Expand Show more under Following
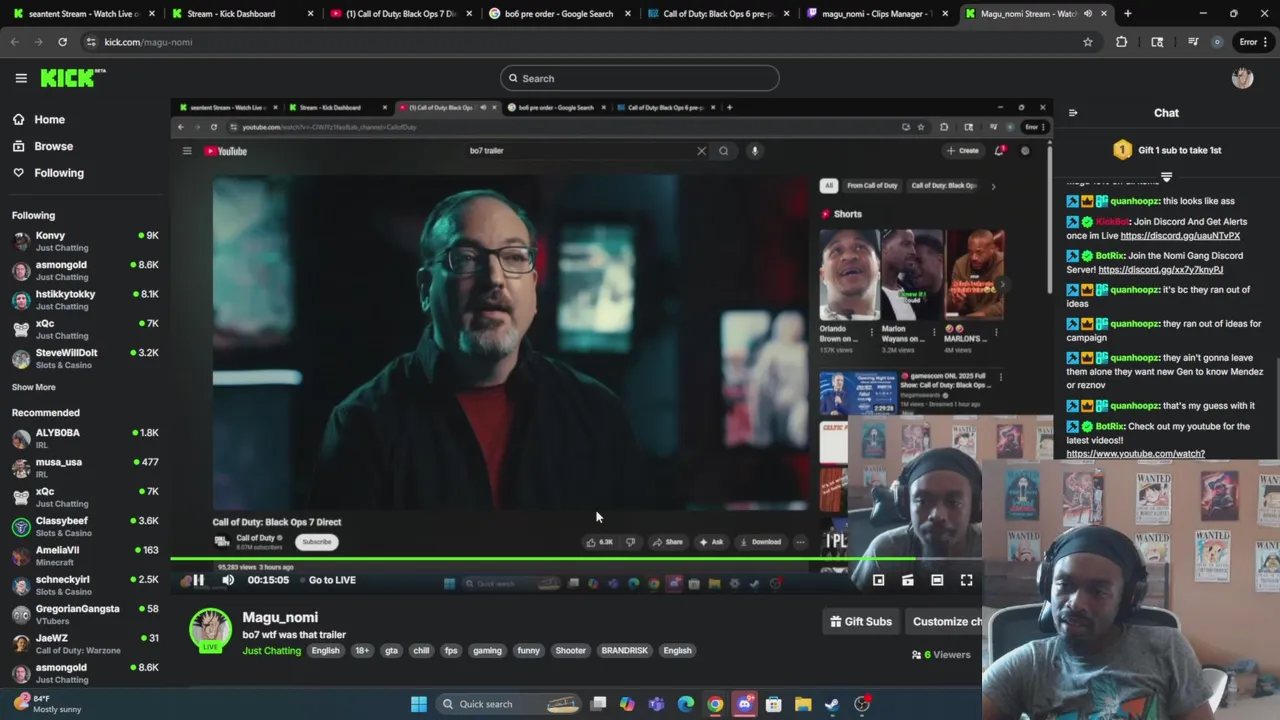 tap(34, 387)
